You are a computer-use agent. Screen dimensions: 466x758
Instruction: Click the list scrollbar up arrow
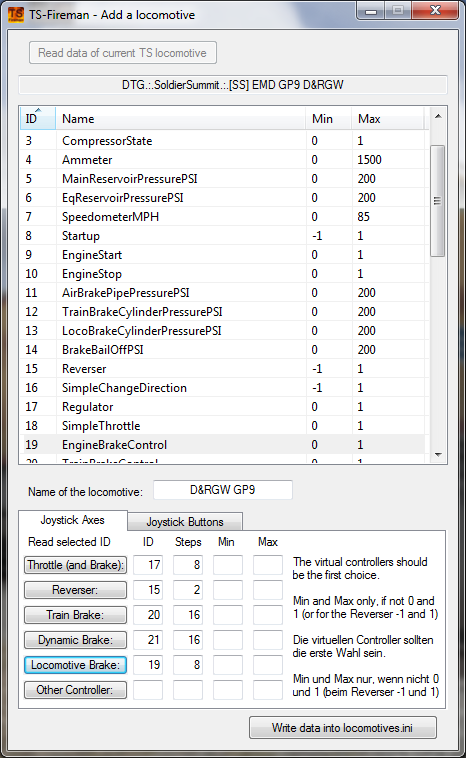(x=438, y=116)
